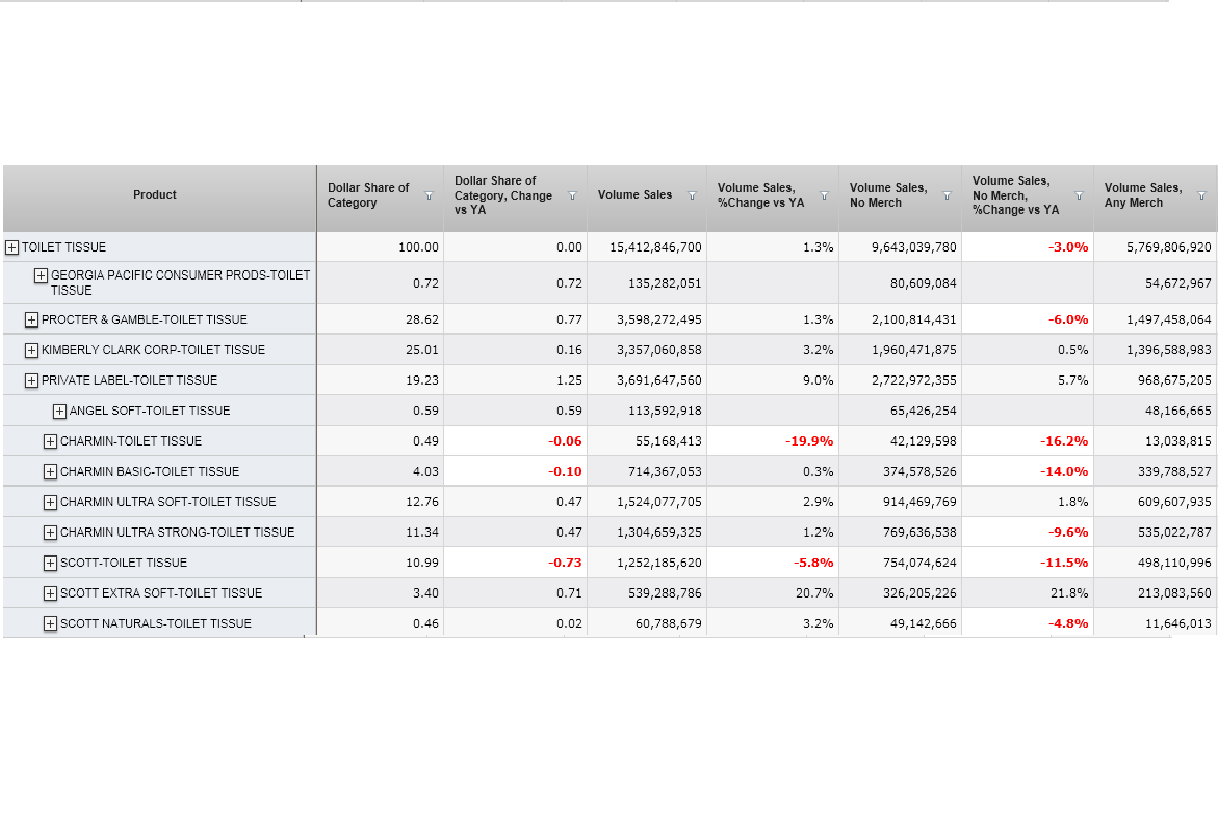
Task: Click filter icon in Dollar Share of Category column
Action: (428, 196)
